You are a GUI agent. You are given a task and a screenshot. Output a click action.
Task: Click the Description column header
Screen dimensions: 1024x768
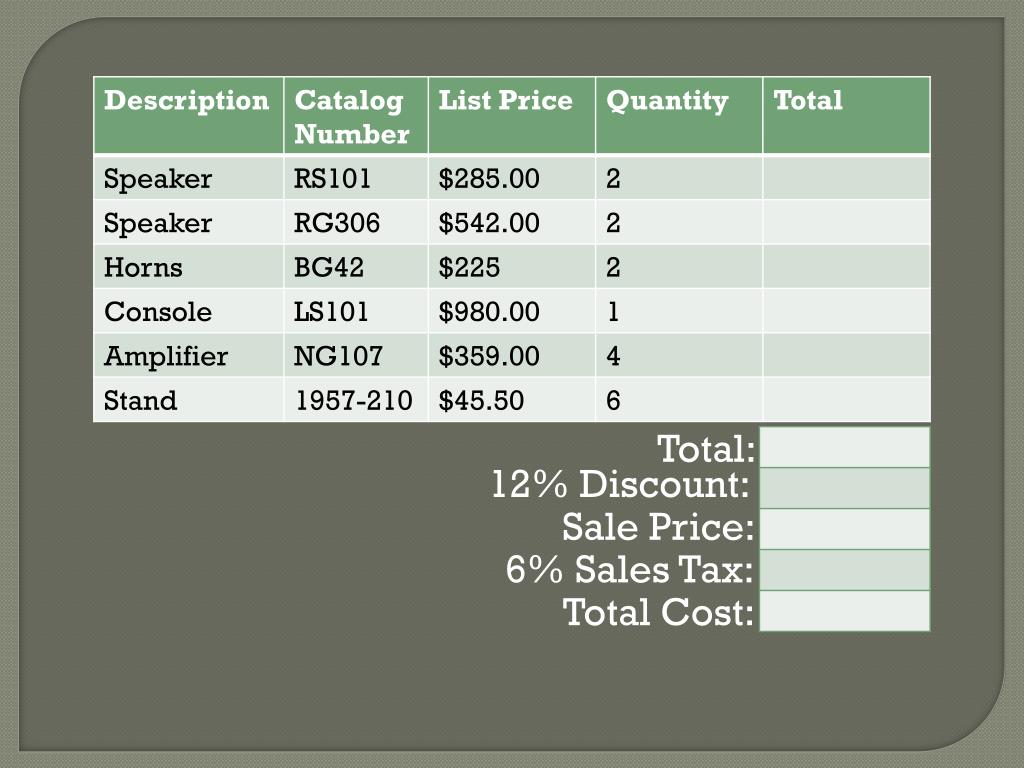click(x=189, y=116)
